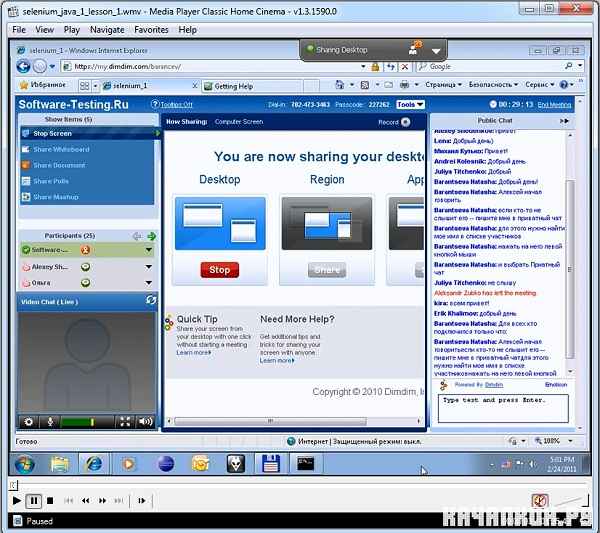Open the dropdown arrow for participant Software-...
The image size is (600, 533).
pyautogui.click(x=149, y=250)
